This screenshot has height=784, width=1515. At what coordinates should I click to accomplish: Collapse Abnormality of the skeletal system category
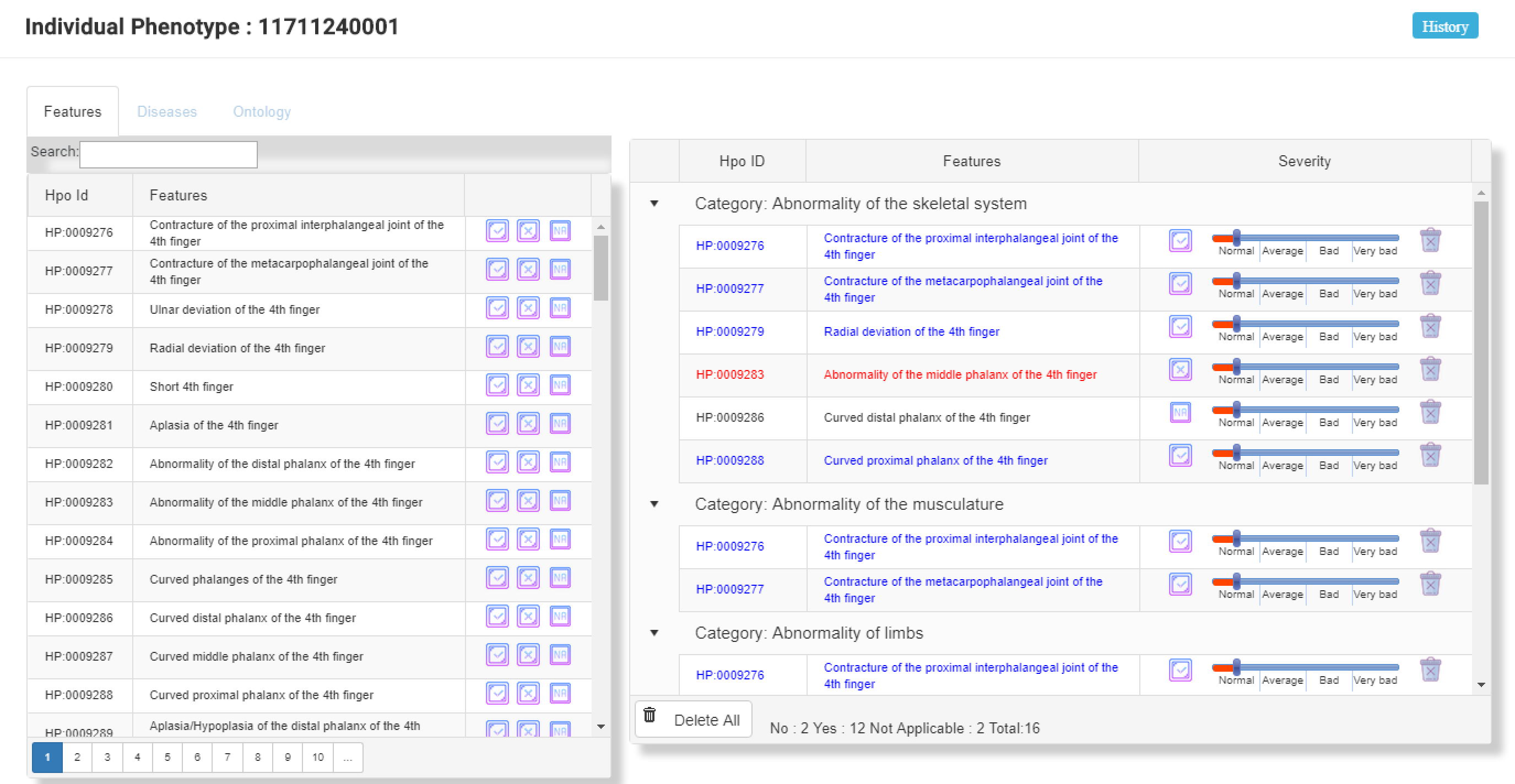[x=654, y=204]
